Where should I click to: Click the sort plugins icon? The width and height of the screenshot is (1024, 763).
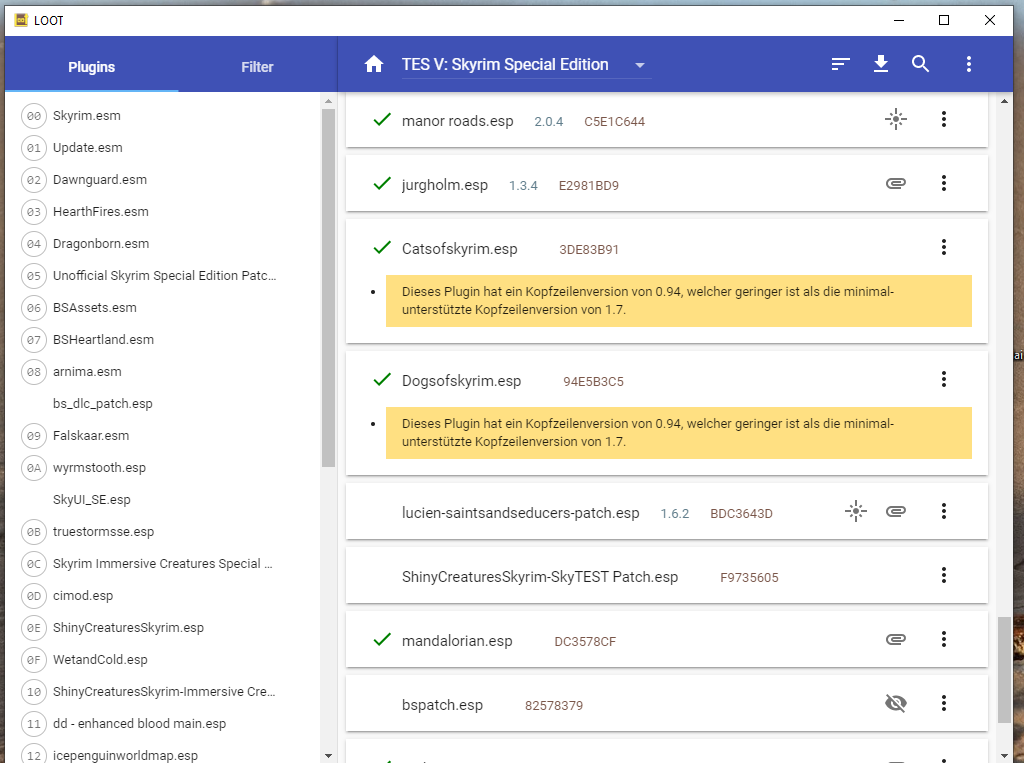[841, 65]
